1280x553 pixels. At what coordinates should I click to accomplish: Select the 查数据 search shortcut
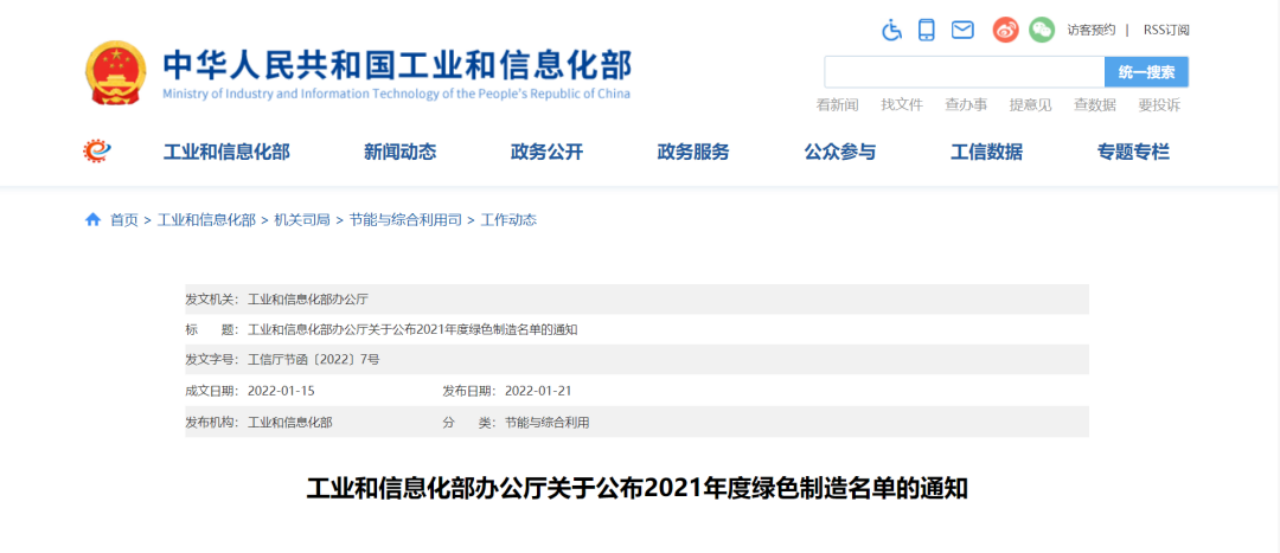point(1094,105)
